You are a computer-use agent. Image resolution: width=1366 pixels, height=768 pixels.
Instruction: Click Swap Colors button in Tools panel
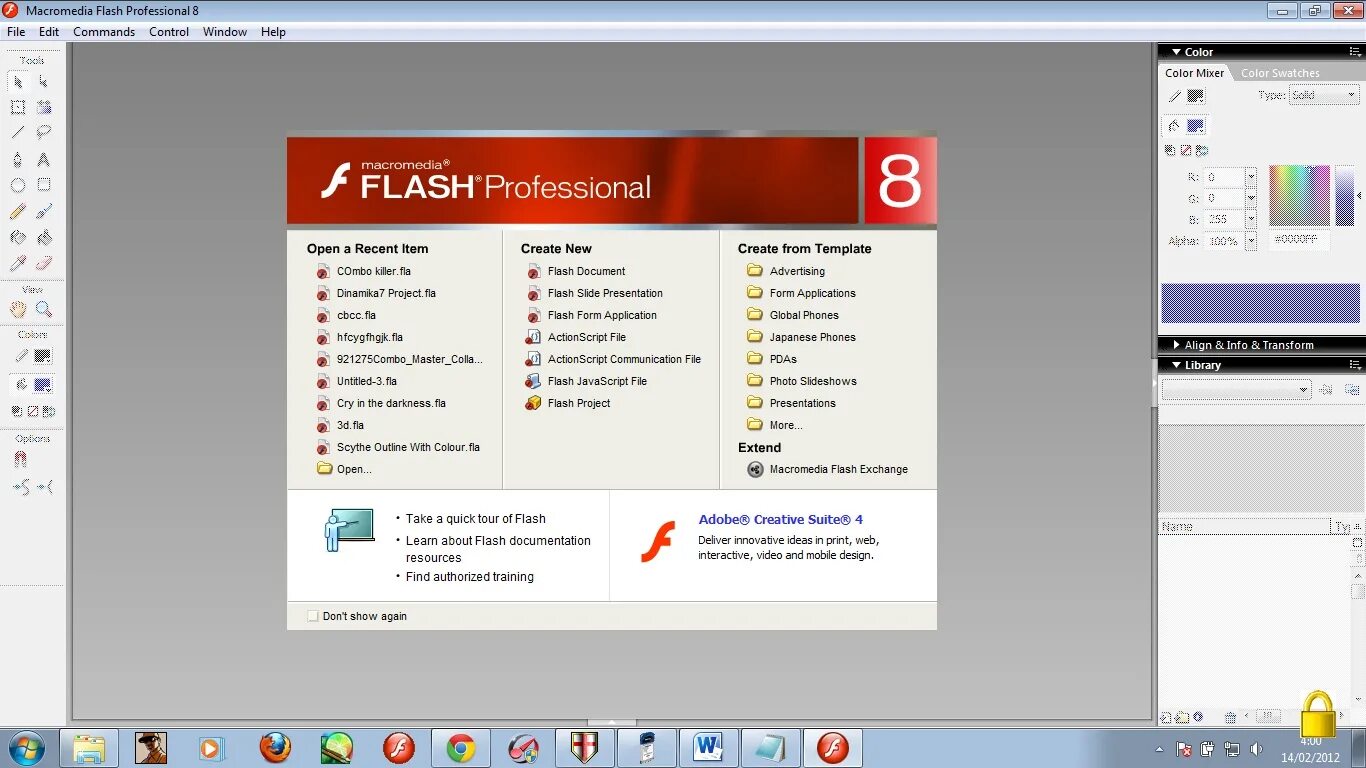pos(49,411)
